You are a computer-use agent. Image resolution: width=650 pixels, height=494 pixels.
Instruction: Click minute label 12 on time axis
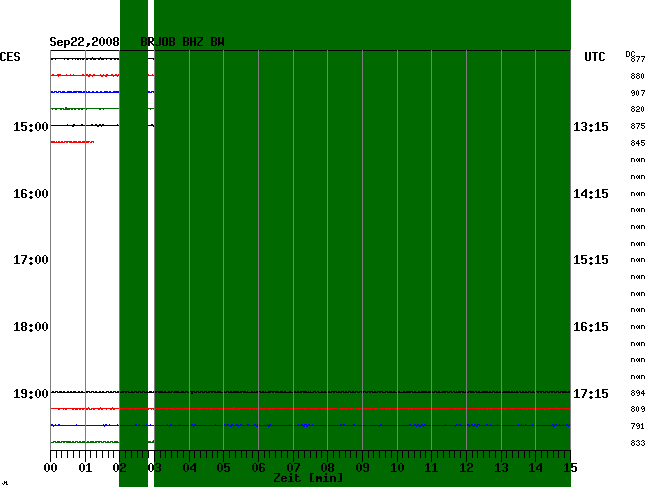(x=466, y=468)
